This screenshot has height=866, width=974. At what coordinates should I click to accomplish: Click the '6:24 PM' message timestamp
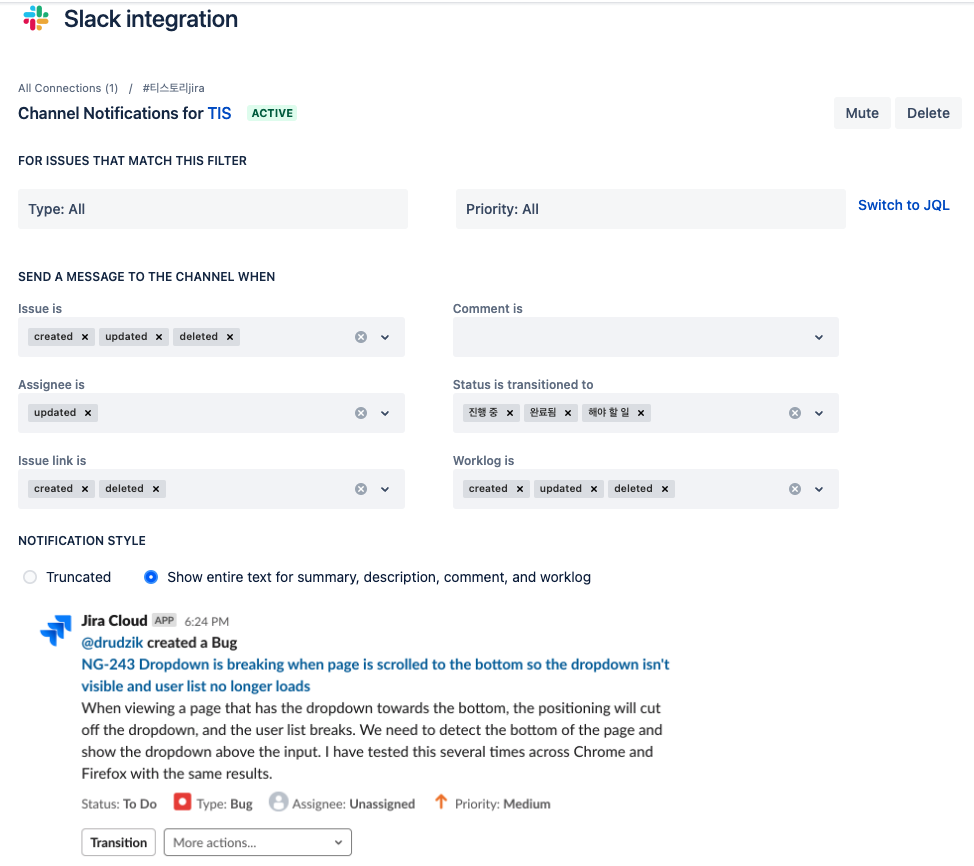click(x=207, y=621)
